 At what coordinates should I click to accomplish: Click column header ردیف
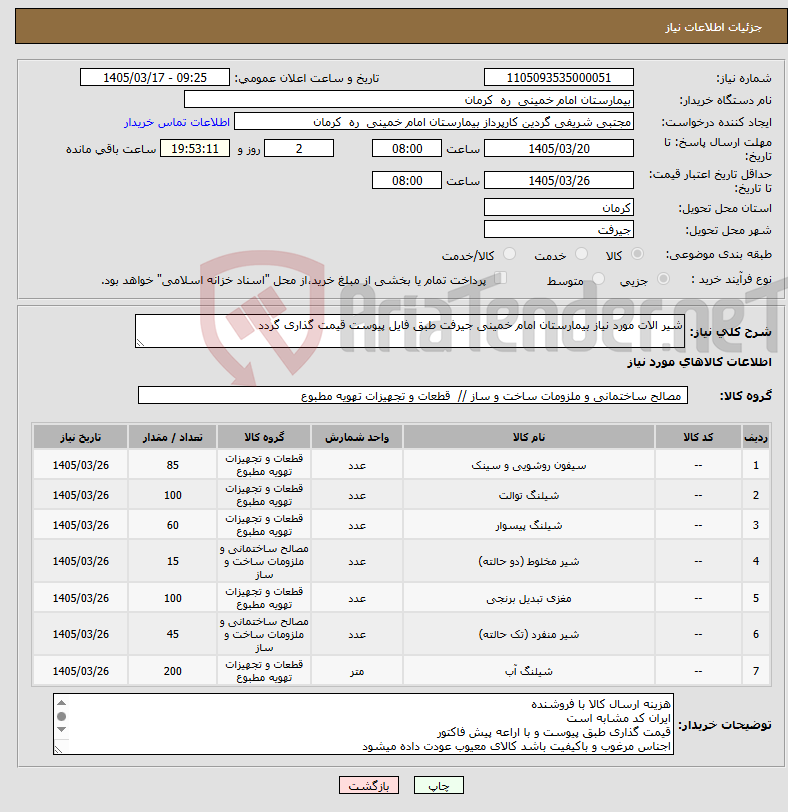(756, 438)
